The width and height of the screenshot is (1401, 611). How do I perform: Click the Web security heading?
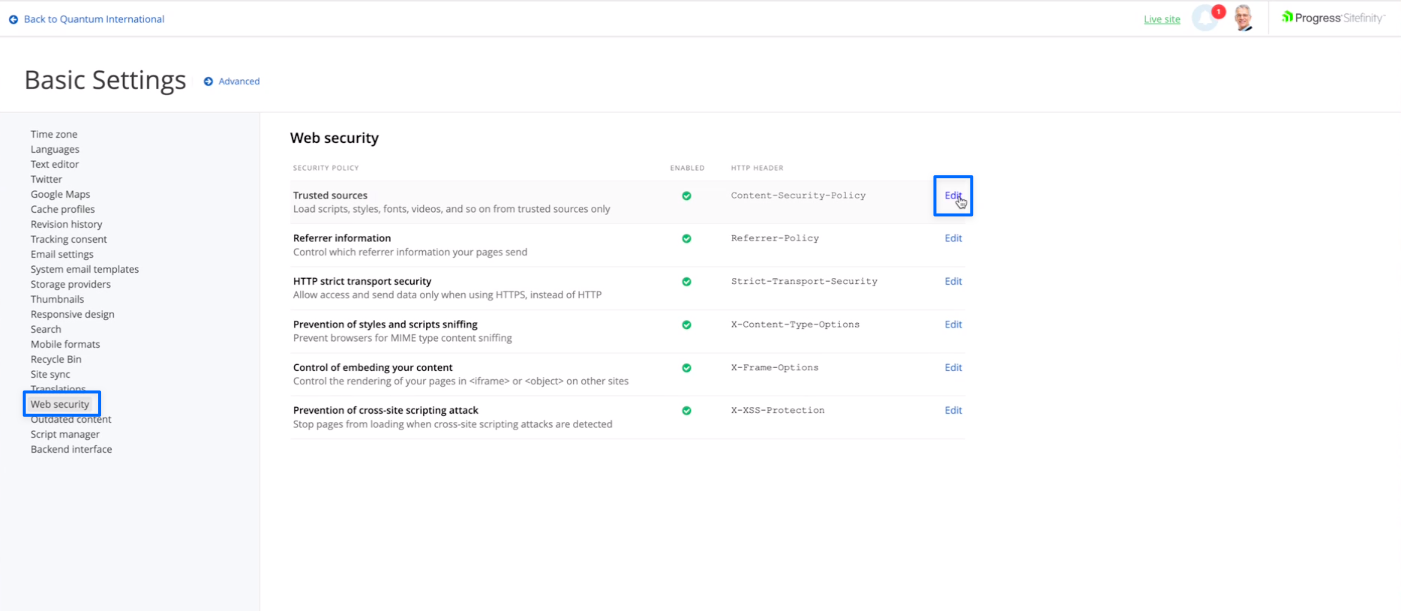(334, 138)
